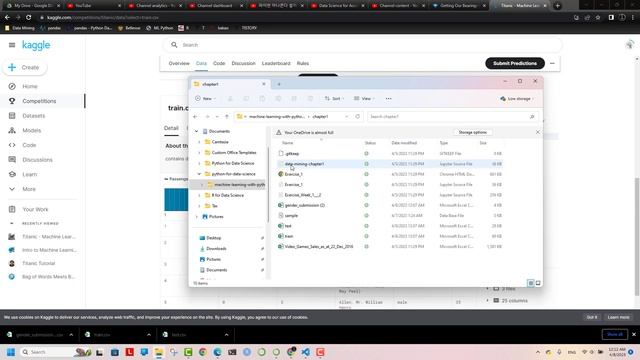Open Discussions icon in Kaggle sidebar
This screenshot has height=360, width=640.
pos(12,160)
